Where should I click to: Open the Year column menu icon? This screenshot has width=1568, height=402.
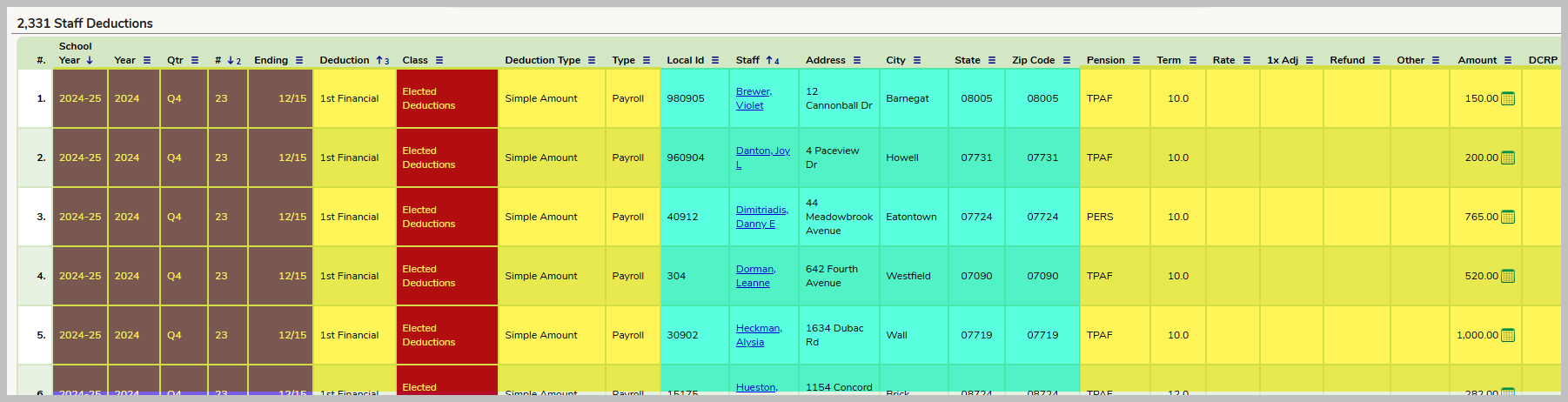tap(147, 60)
